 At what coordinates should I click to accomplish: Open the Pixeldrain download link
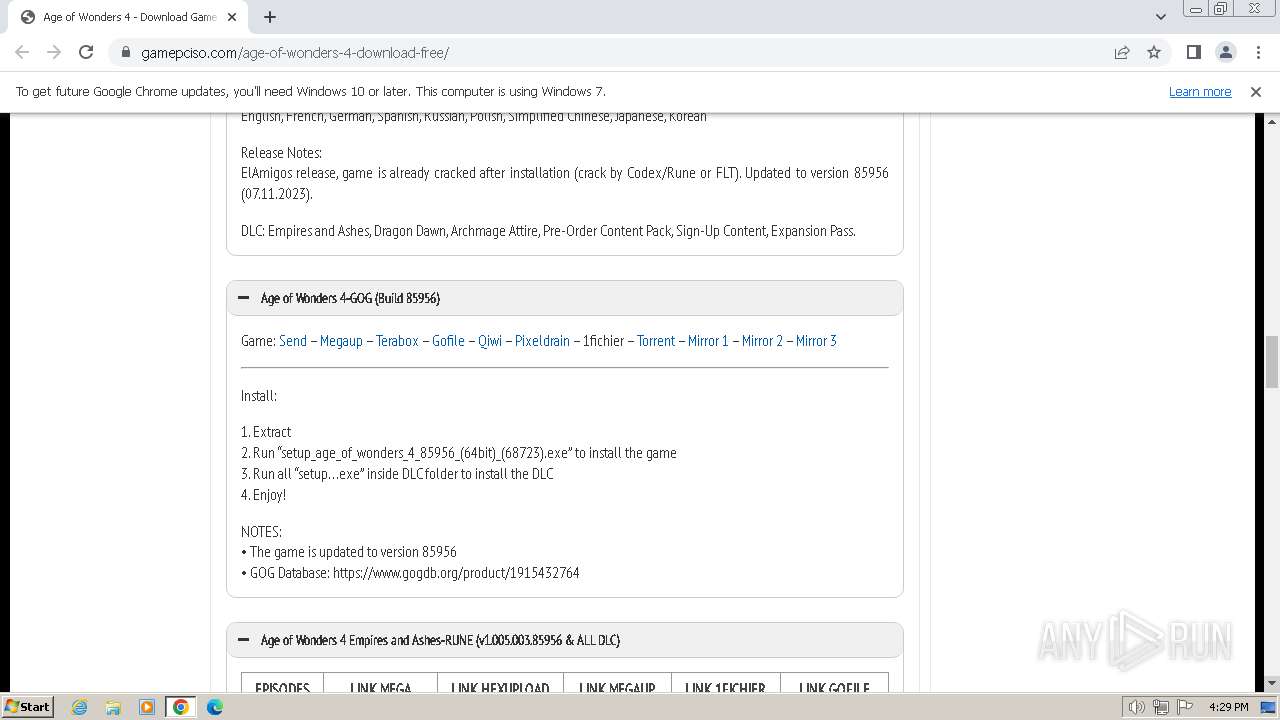[542, 341]
